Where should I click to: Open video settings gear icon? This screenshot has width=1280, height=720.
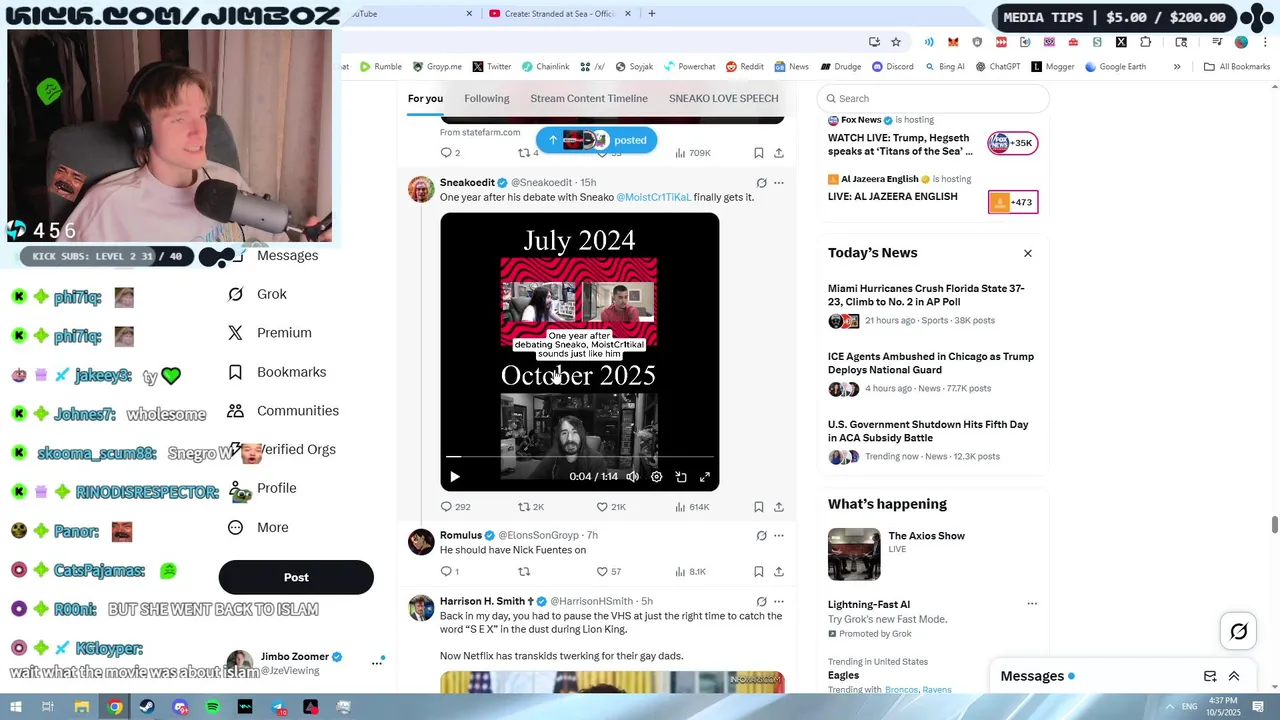pyautogui.click(x=656, y=477)
